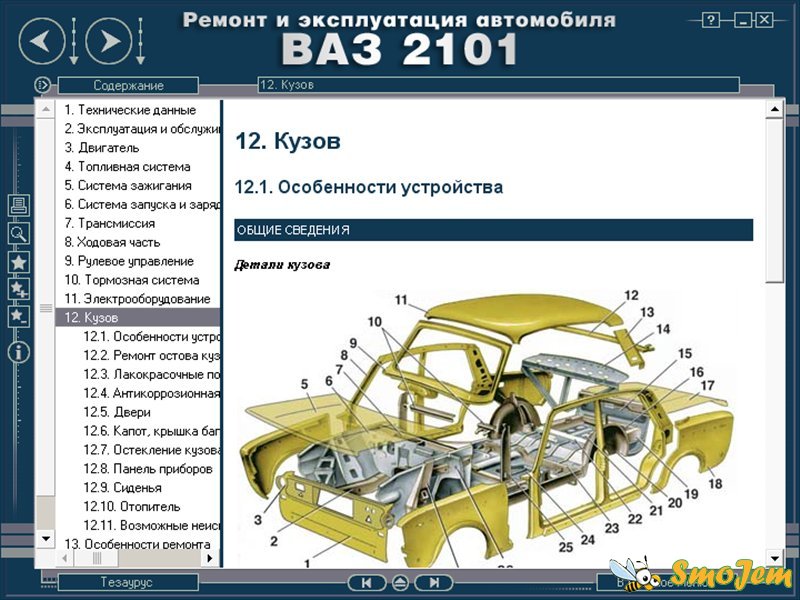Jump to next section button
This screenshot has width=800, height=600.
coord(434,583)
